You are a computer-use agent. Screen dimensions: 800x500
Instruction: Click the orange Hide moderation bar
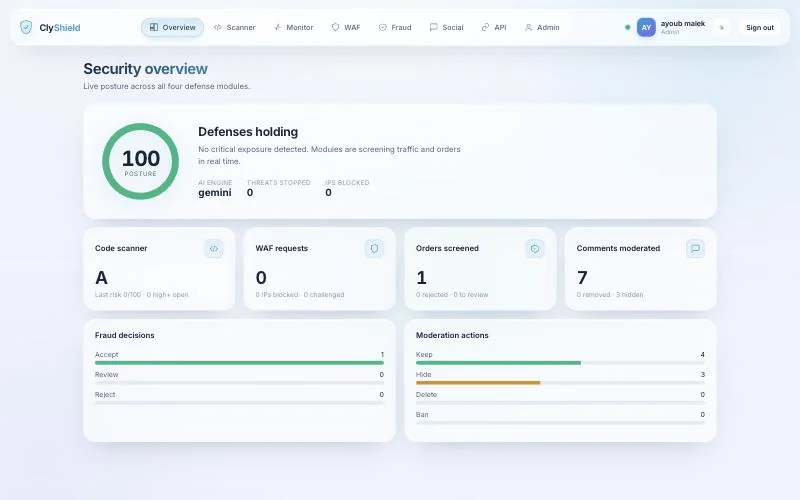478,383
